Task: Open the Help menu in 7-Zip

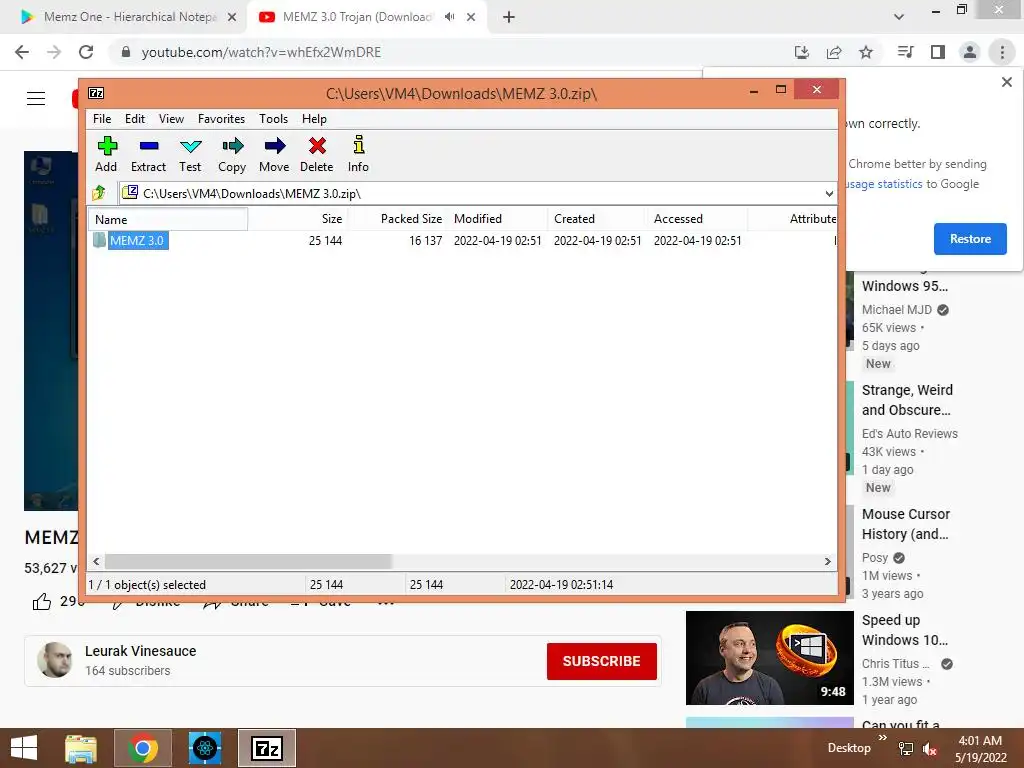Action: (314, 119)
